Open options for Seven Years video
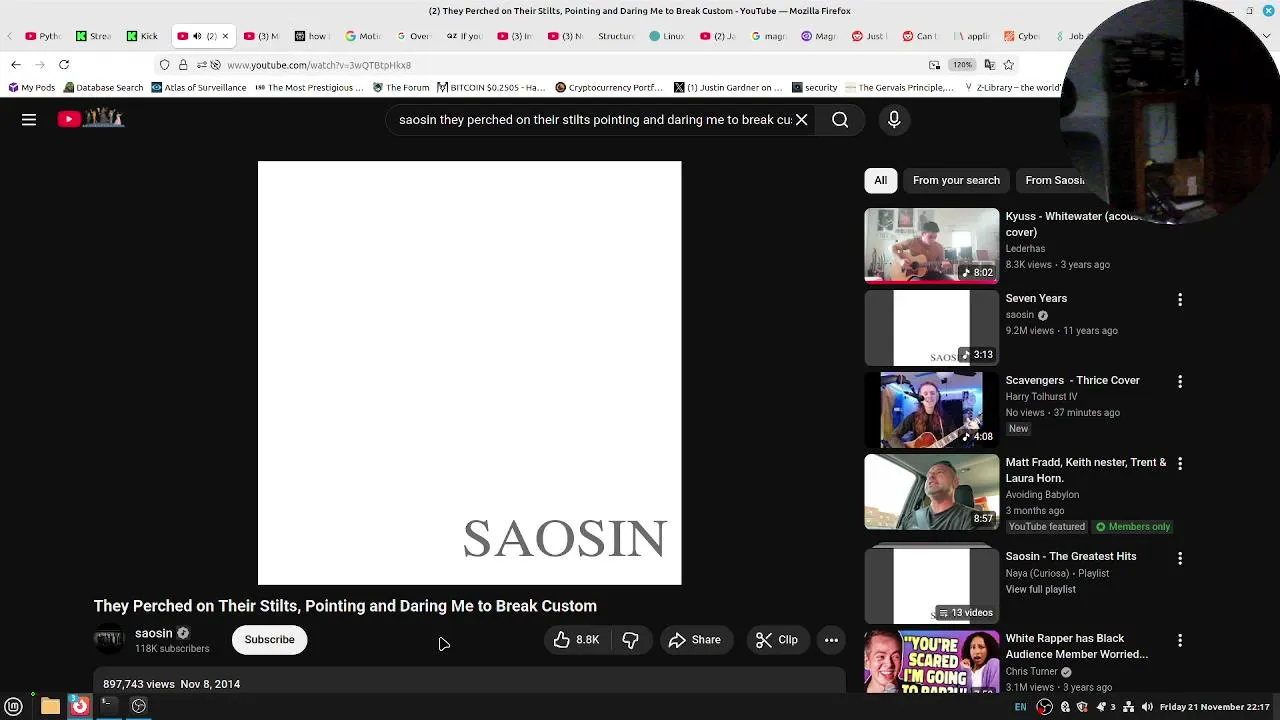1280x720 pixels. click(x=1180, y=300)
